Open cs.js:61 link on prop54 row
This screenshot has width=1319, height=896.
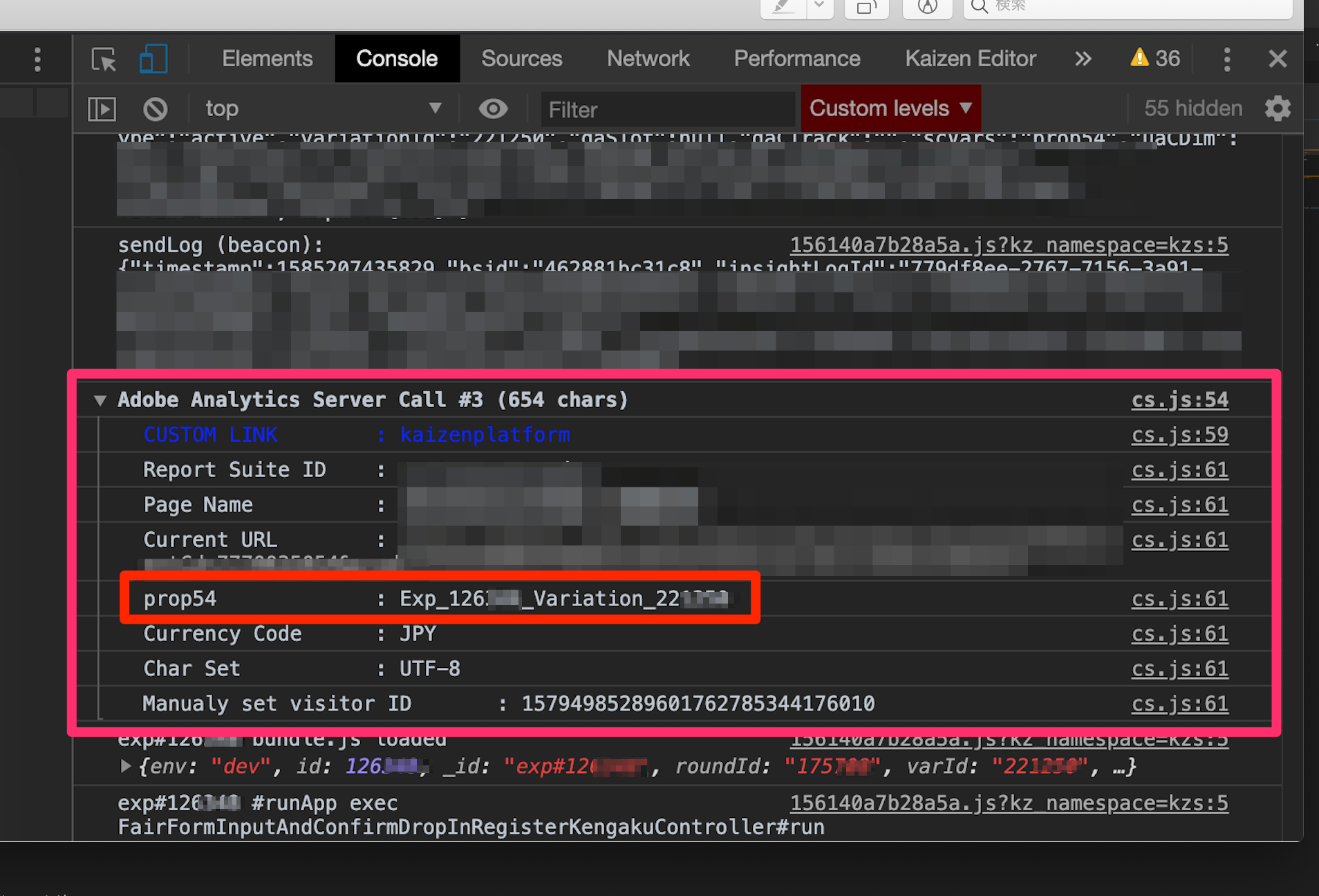pos(1179,599)
